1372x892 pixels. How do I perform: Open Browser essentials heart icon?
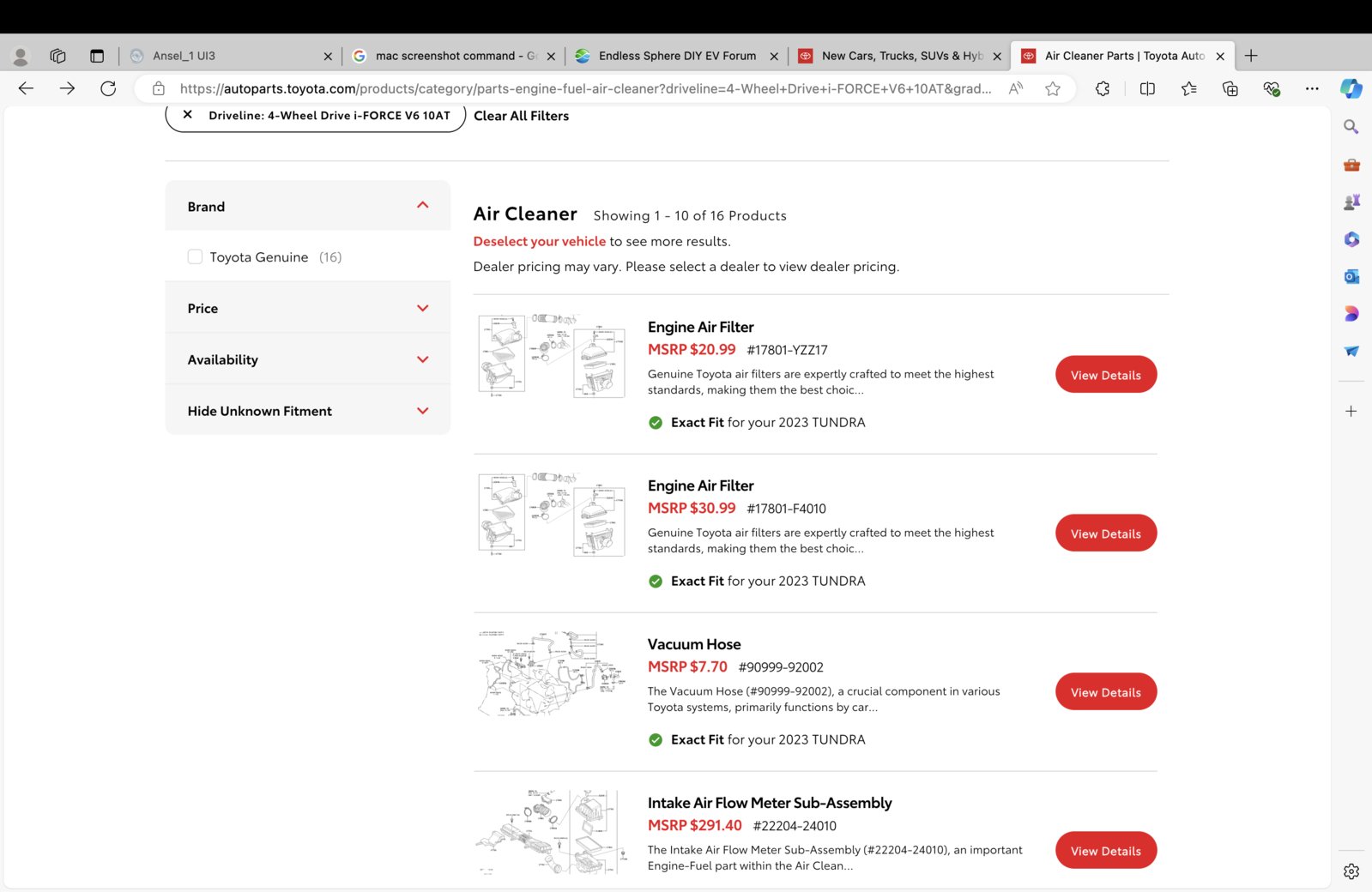pyautogui.click(x=1272, y=88)
